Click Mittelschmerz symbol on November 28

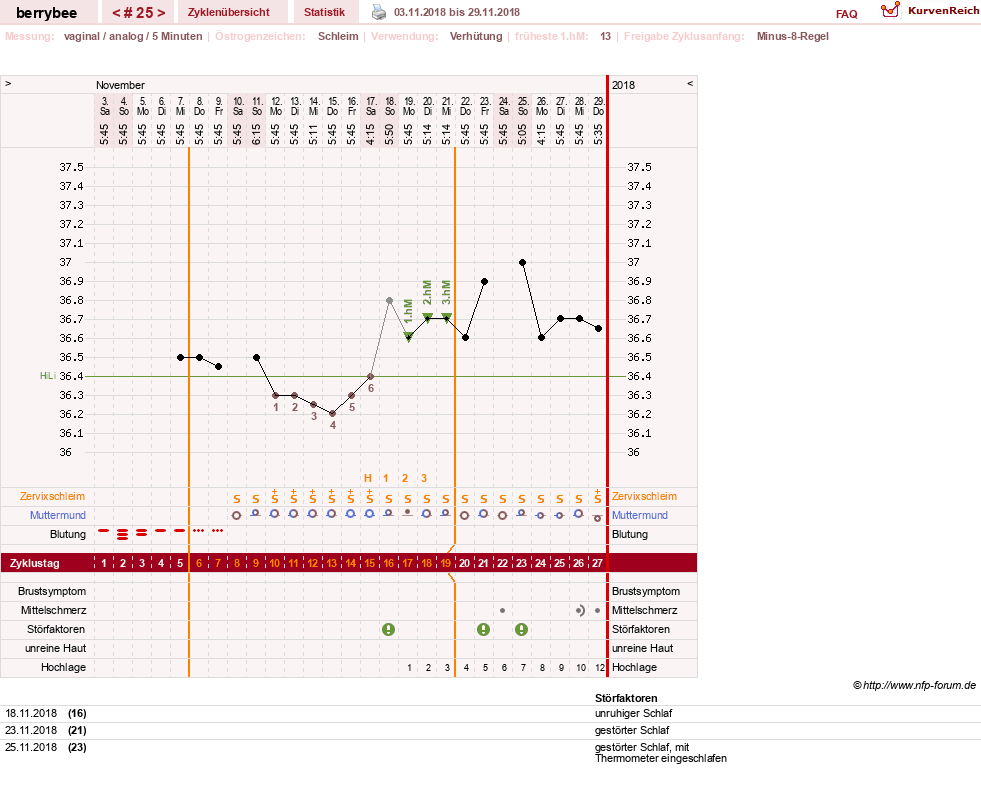(580, 610)
